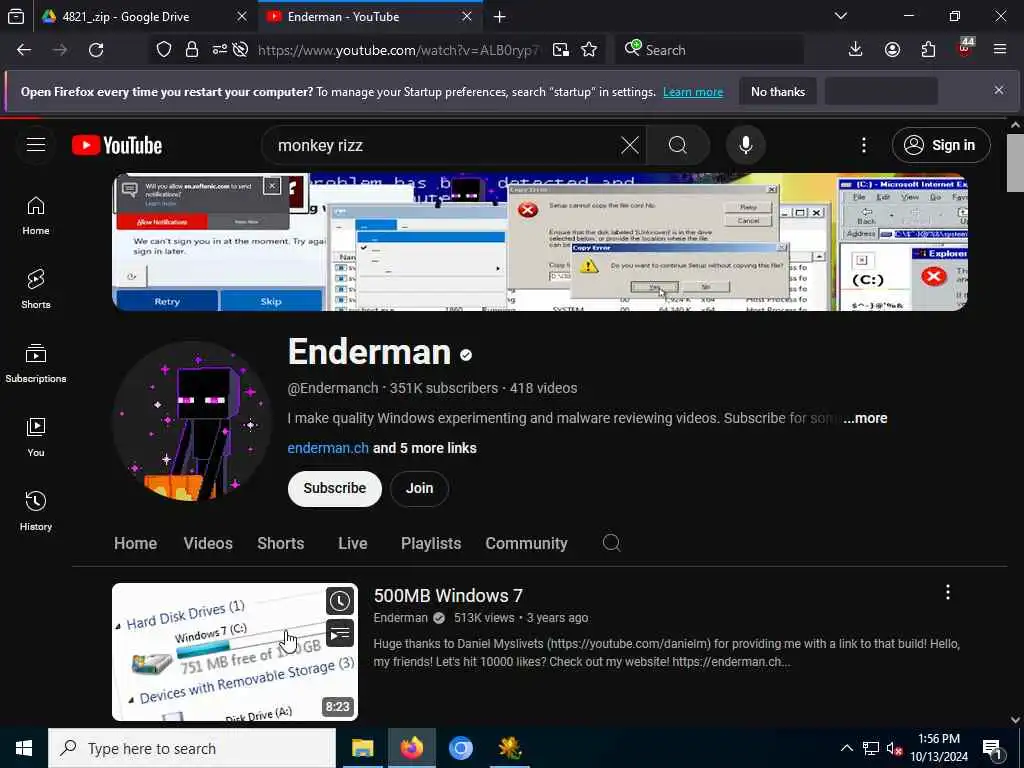
Task: Expand channel description with ...more
Action: (865, 418)
